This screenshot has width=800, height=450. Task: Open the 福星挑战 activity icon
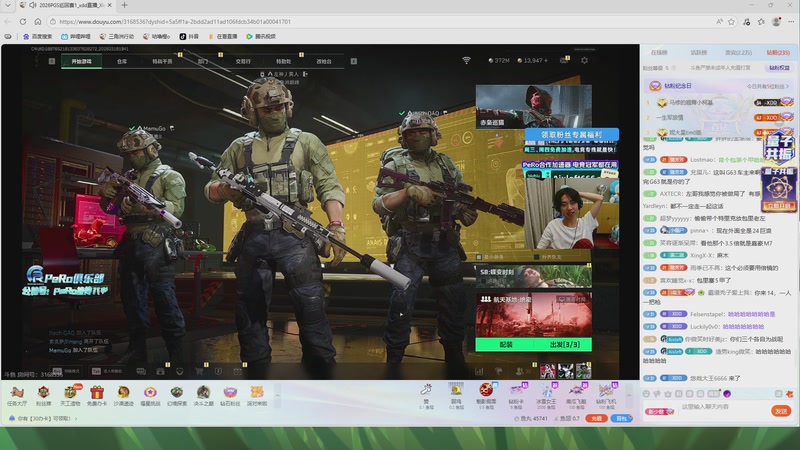150,396
